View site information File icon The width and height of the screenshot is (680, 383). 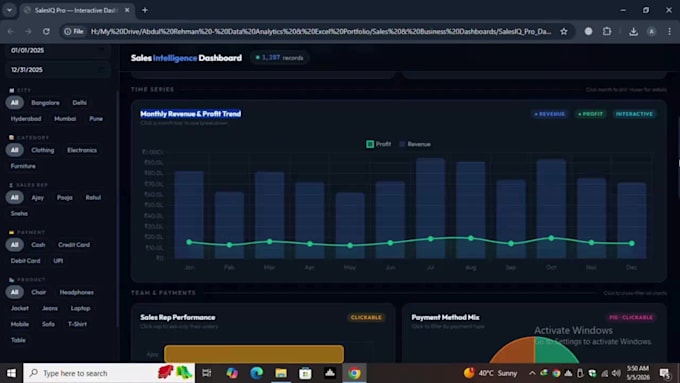[74, 31]
